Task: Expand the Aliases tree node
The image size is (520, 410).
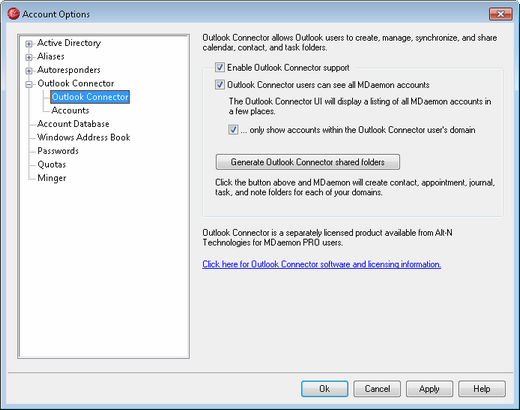Action: pyautogui.click(x=29, y=57)
